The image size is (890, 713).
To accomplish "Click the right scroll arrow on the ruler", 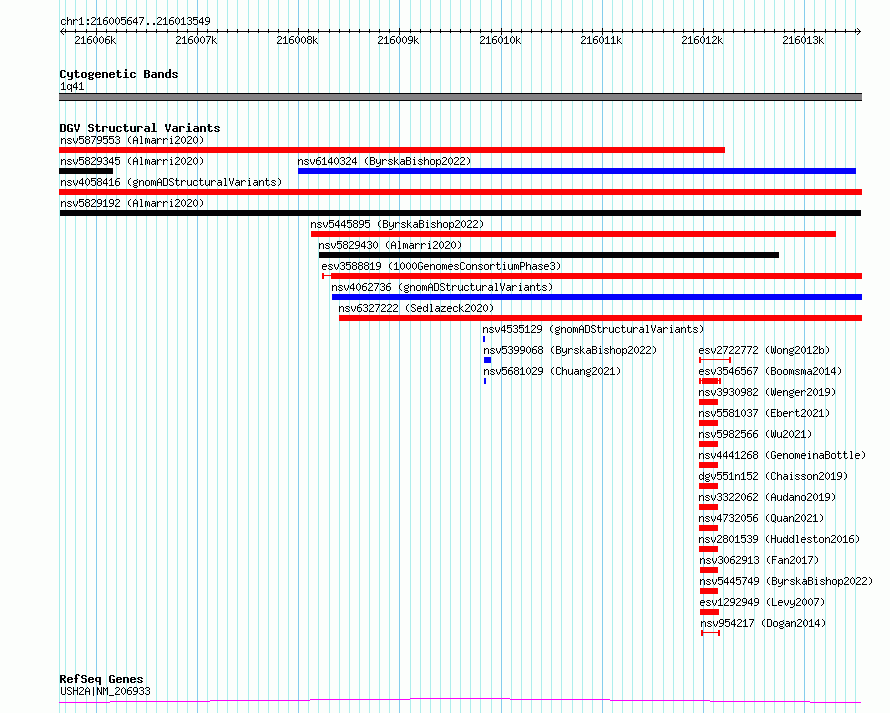I will [859, 31].
